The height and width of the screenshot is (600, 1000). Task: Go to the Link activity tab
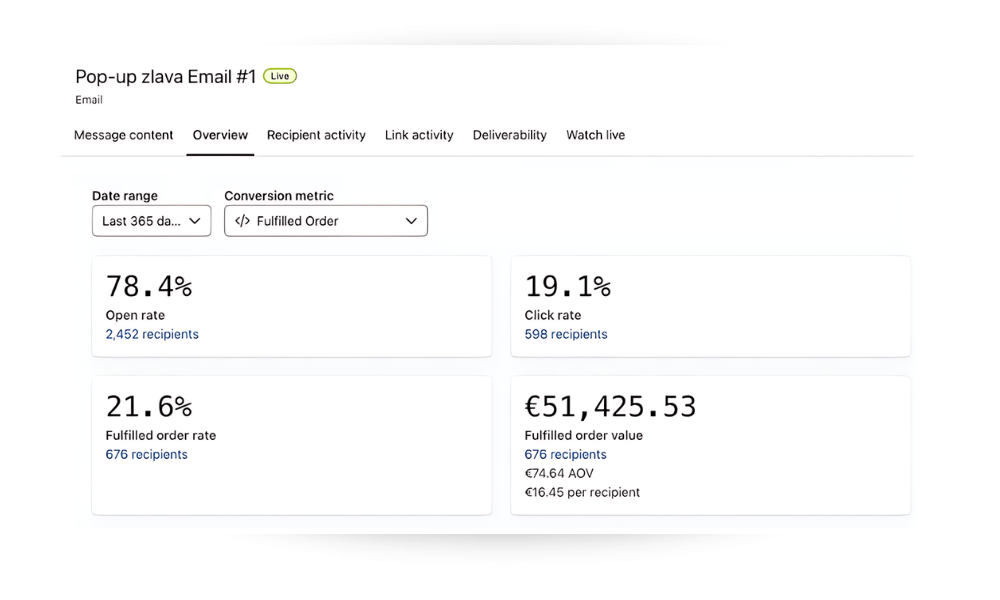click(x=419, y=135)
